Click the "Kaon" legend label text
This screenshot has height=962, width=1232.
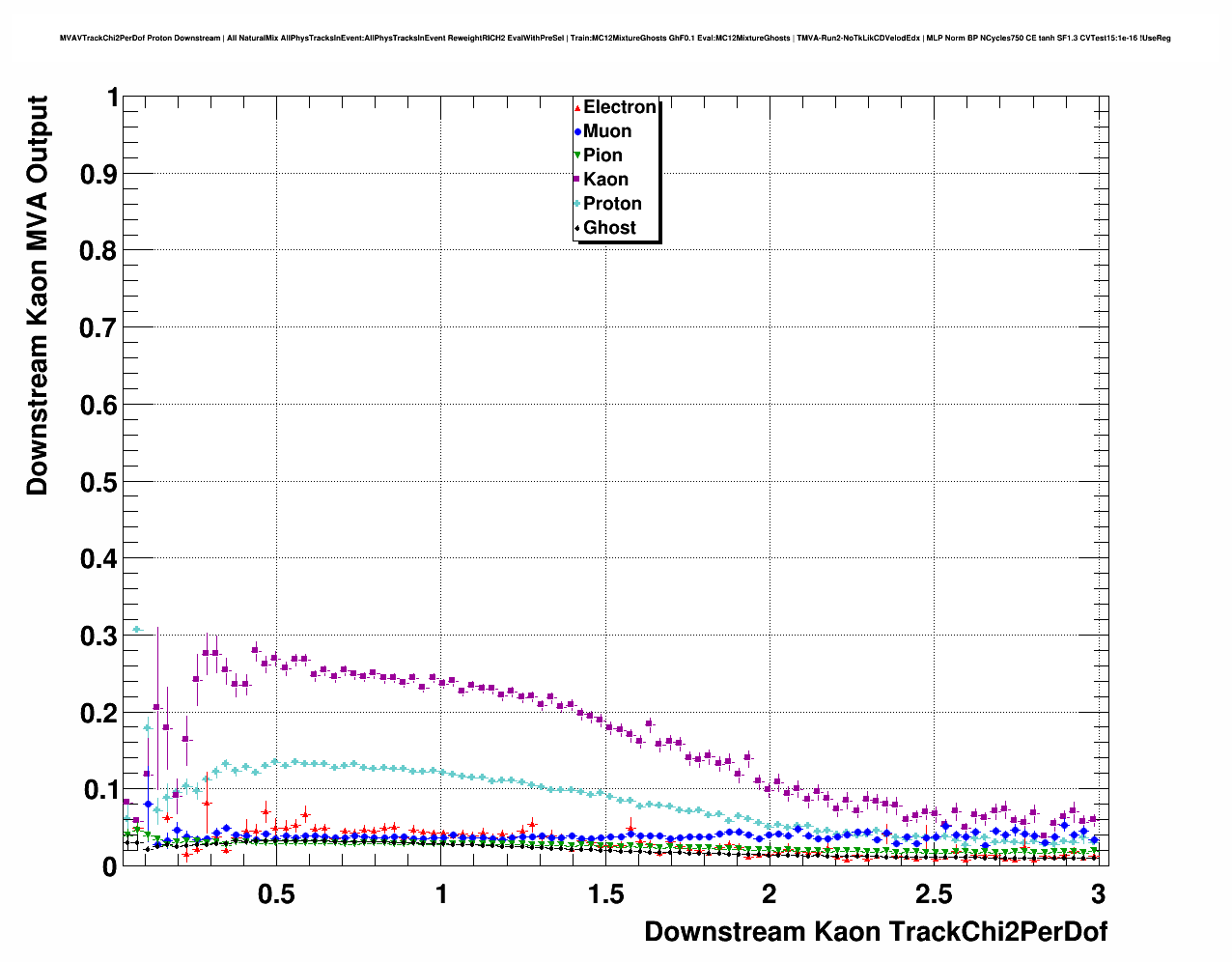coord(605,180)
